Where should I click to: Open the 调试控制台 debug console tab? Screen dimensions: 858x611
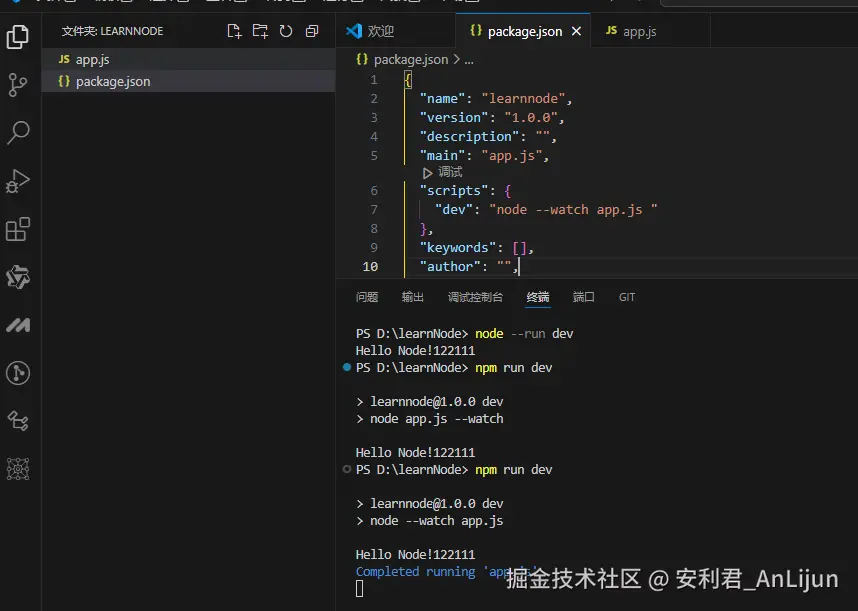pos(475,297)
